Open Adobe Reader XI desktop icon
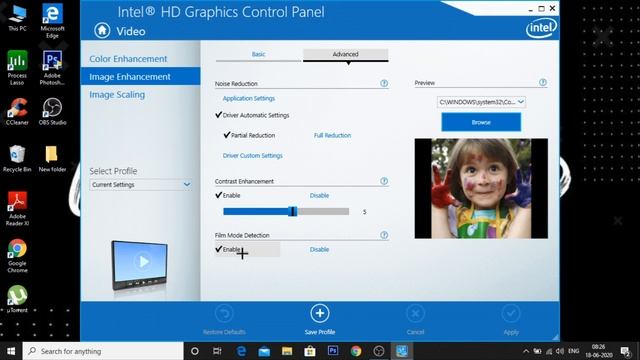 [x=17, y=209]
